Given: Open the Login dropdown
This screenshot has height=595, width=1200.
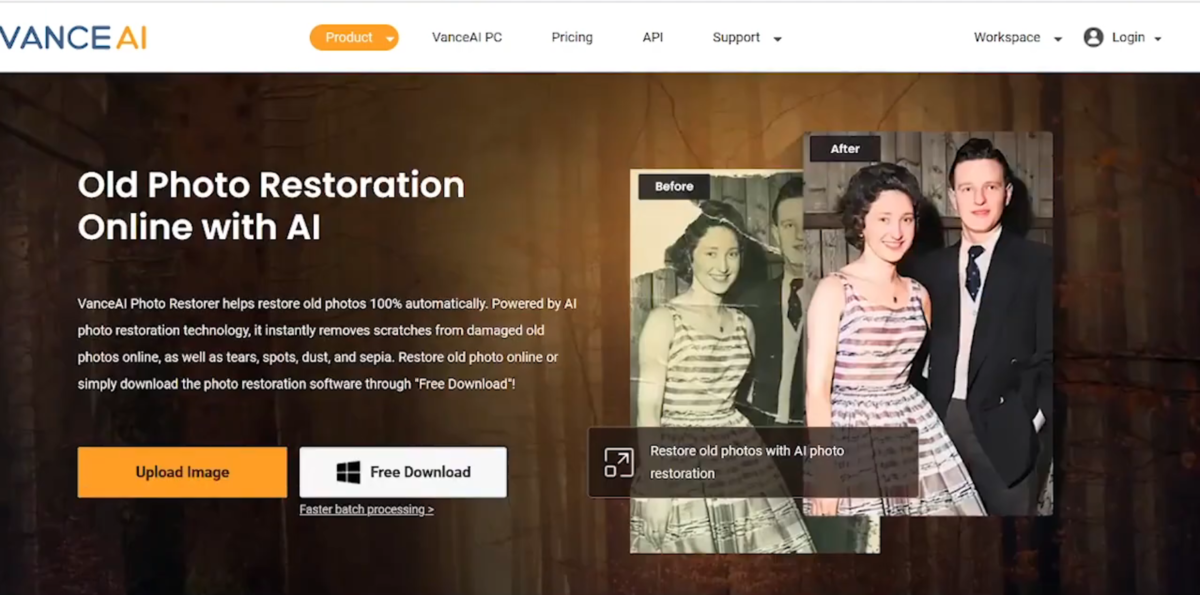Looking at the screenshot, I should [x=1137, y=38].
